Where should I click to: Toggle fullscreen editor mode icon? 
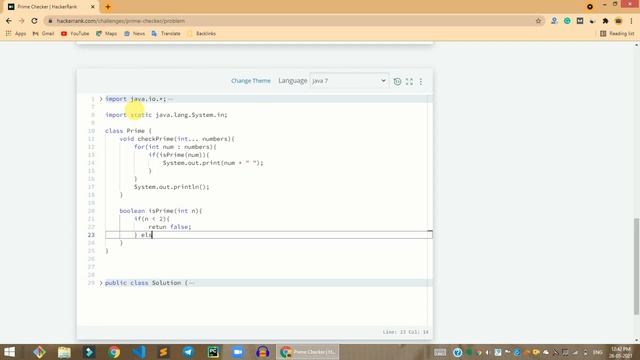409,81
